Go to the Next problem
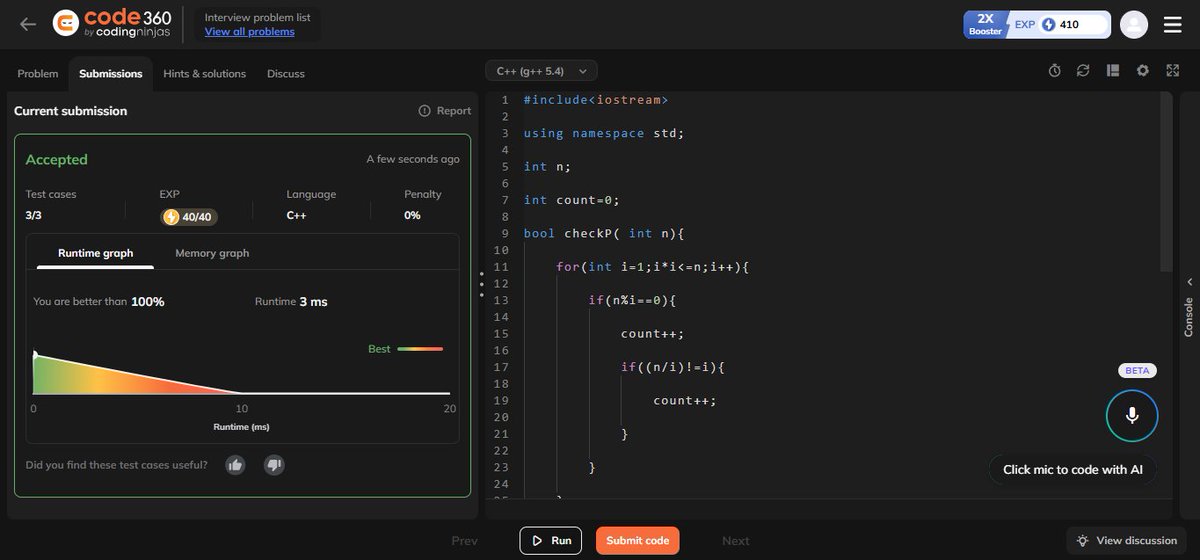 (x=736, y=541)
